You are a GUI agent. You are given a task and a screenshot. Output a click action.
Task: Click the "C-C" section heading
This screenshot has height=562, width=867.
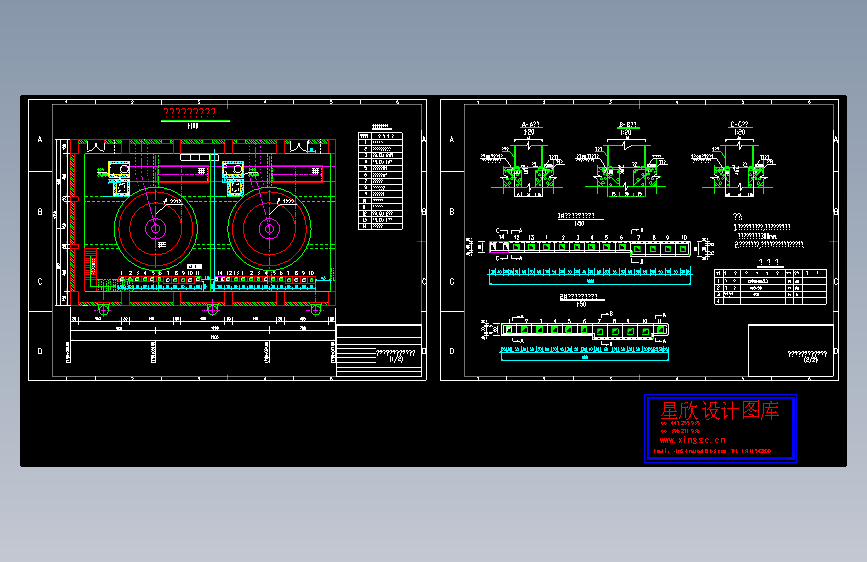click(x=739, y=125)
